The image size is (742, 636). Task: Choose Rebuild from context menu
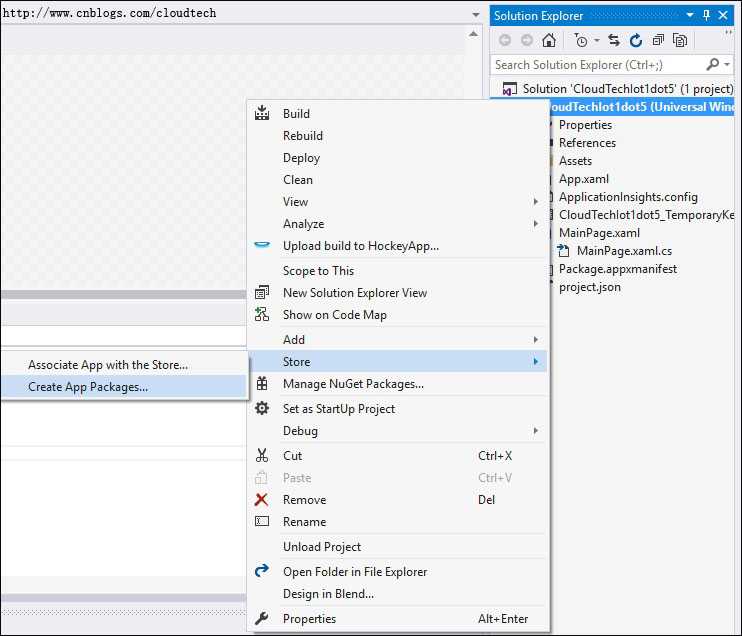(x=398, y=135)
